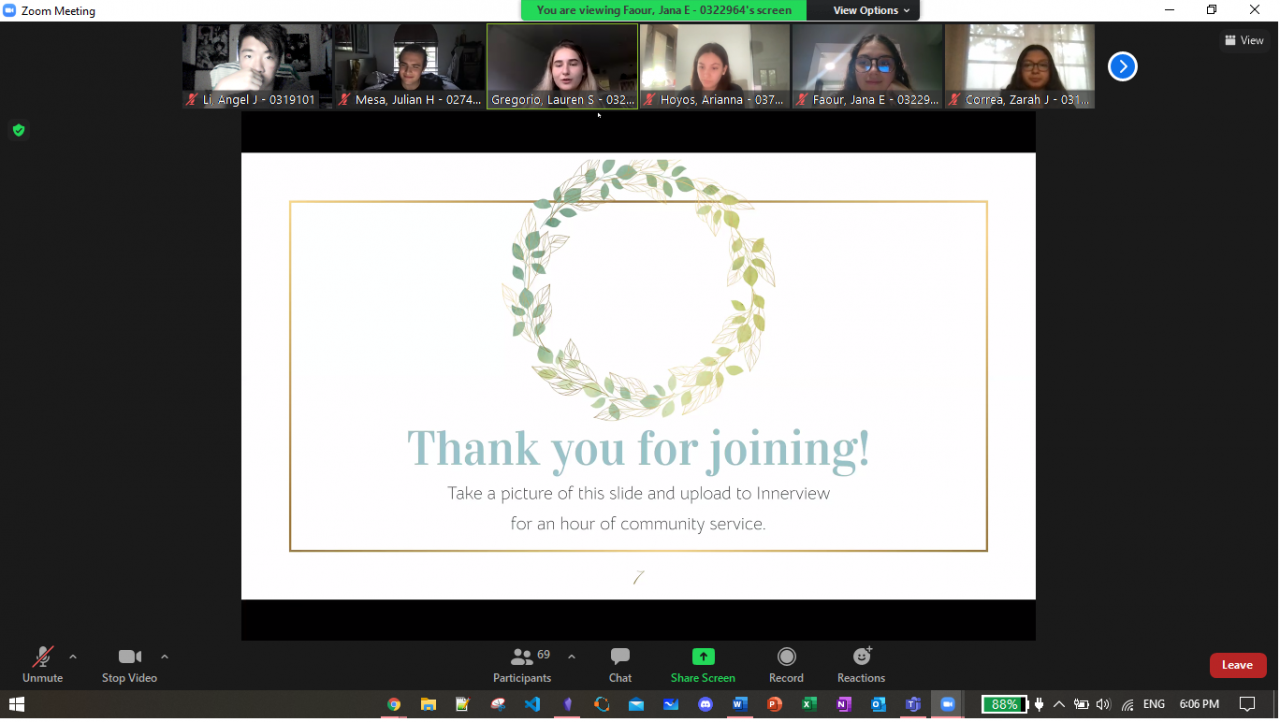Image resolution: width=1280 pixels, height=722 pixels.
Task: Open the Mail app from taskbar
Action: click(636, 705)
